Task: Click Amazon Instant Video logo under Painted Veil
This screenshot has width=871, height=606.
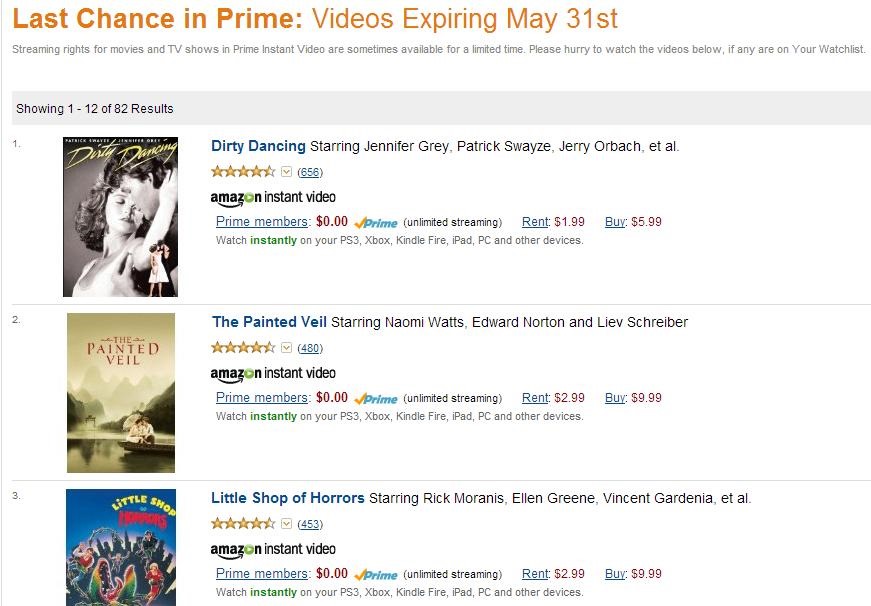Action: tap(273, 373)
